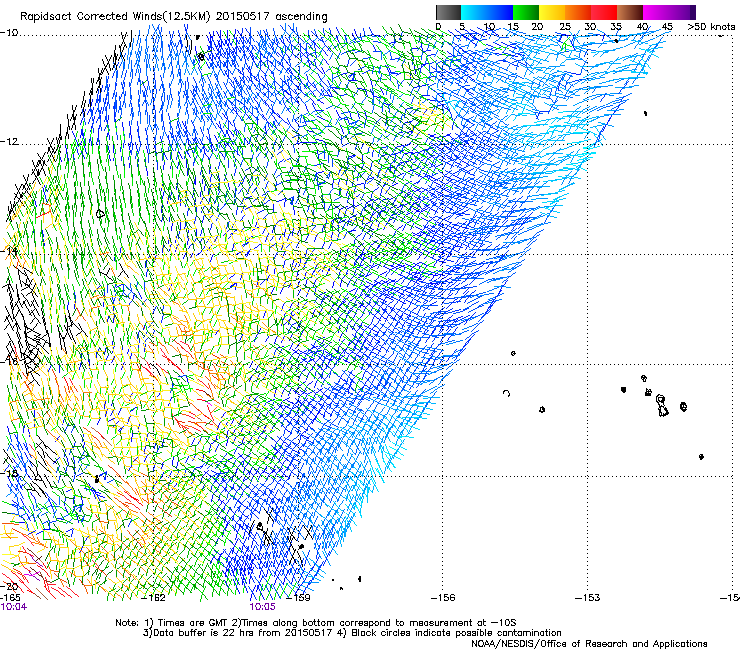
Task: Click the '>50 knots' legend label
Action: tap(711, 27)
